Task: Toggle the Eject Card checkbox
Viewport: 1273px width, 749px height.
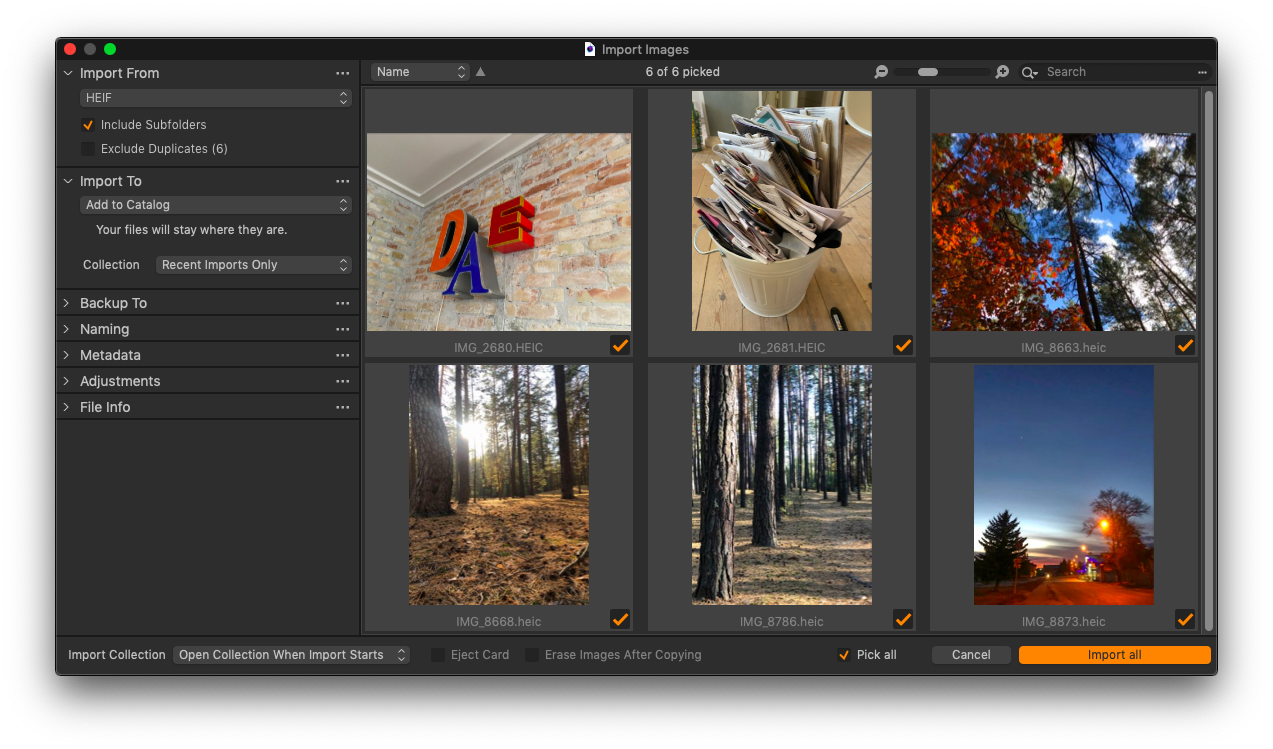Action: tap(438, 655)
